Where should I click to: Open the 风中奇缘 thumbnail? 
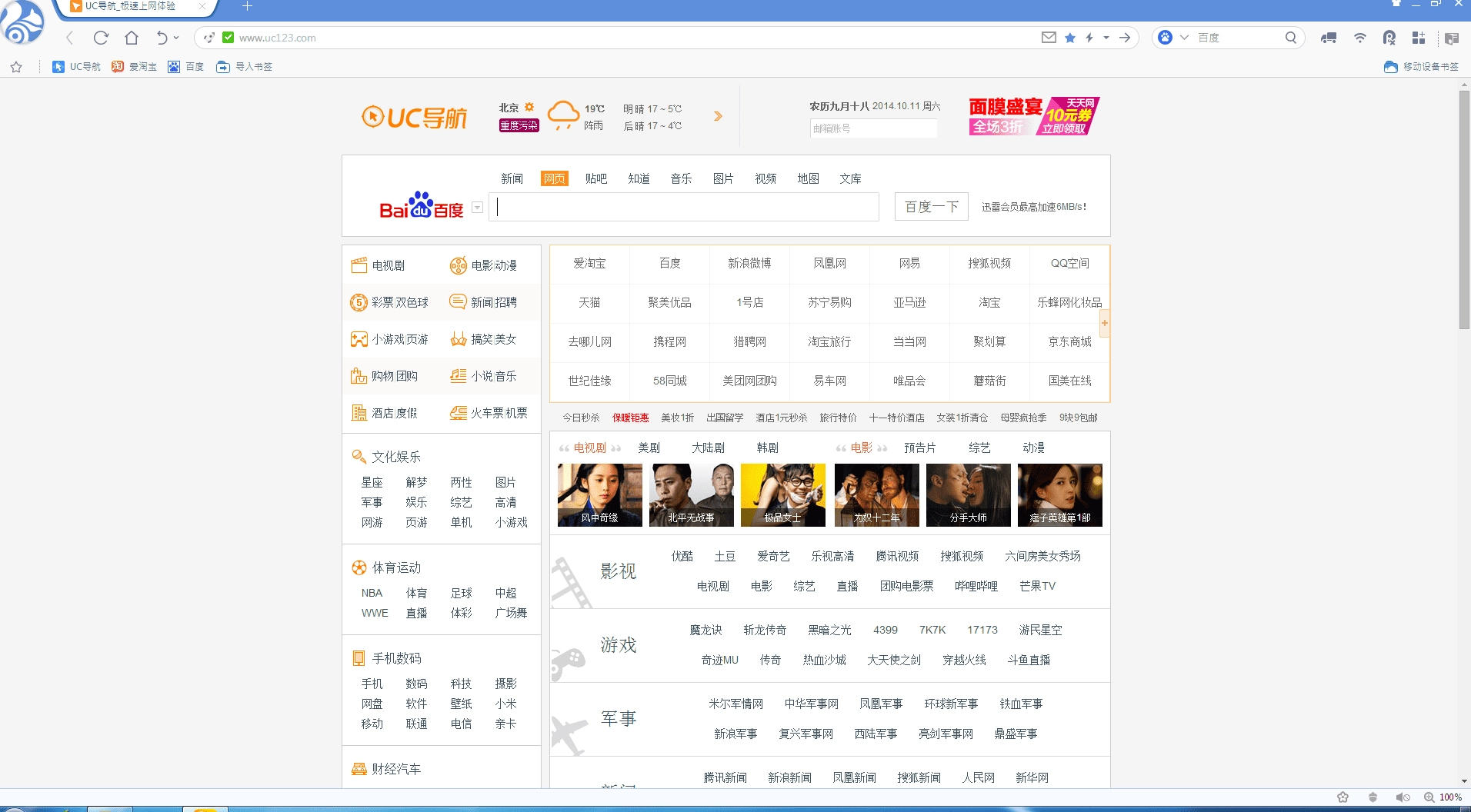click(599, 495)
